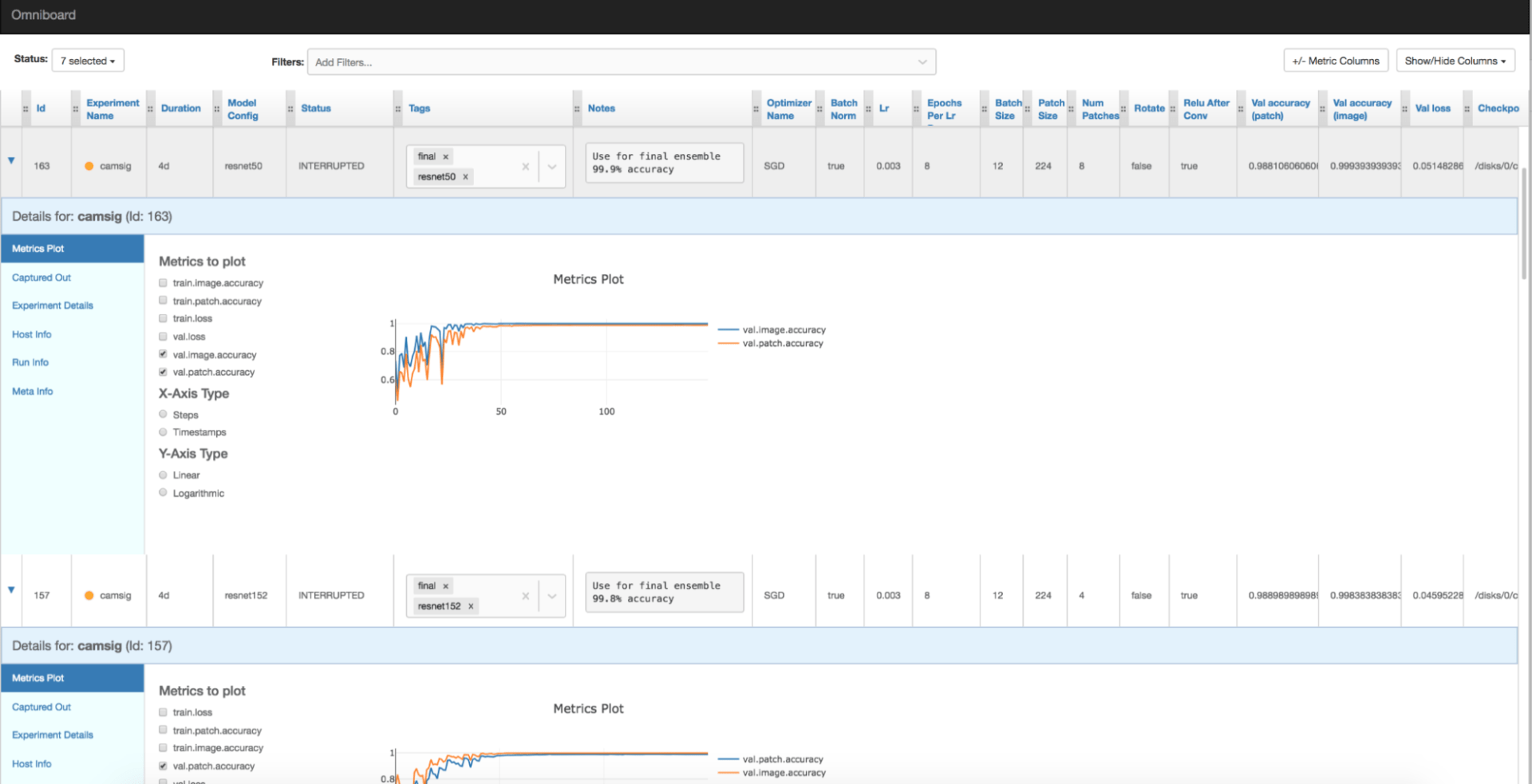1532x784 pixels.
Task: Clear all tags for run 157
Action: tap(525, 596)
